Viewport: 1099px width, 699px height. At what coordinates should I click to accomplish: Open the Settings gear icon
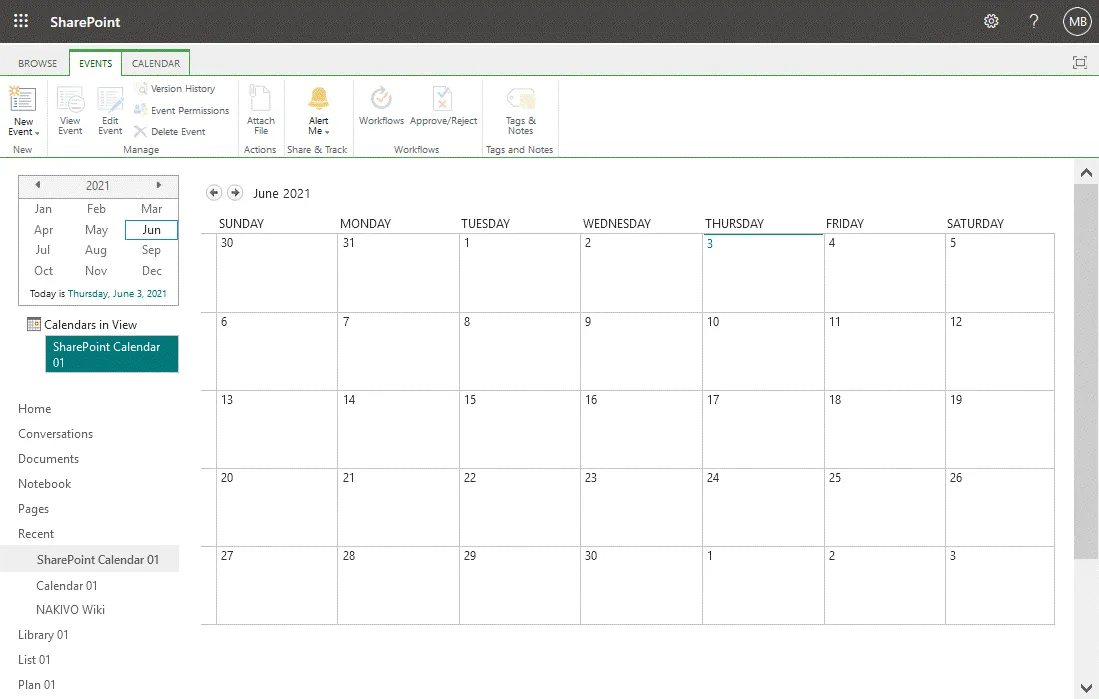991,21
